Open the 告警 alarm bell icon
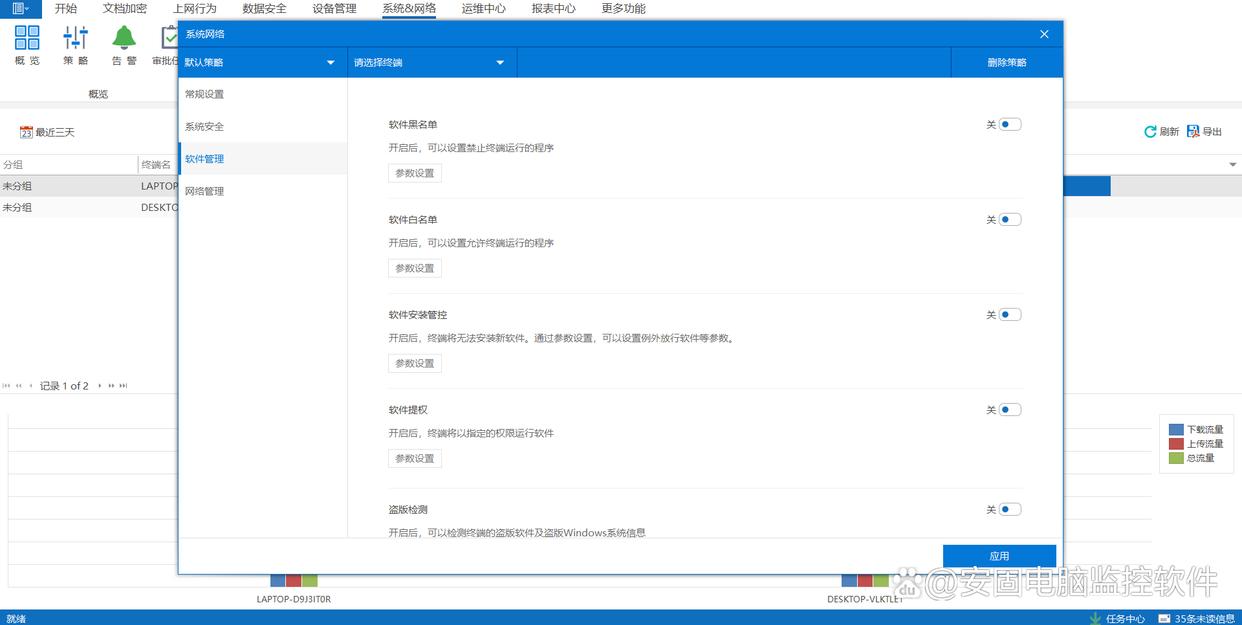Screen dimensions: 1242x625 124,39
